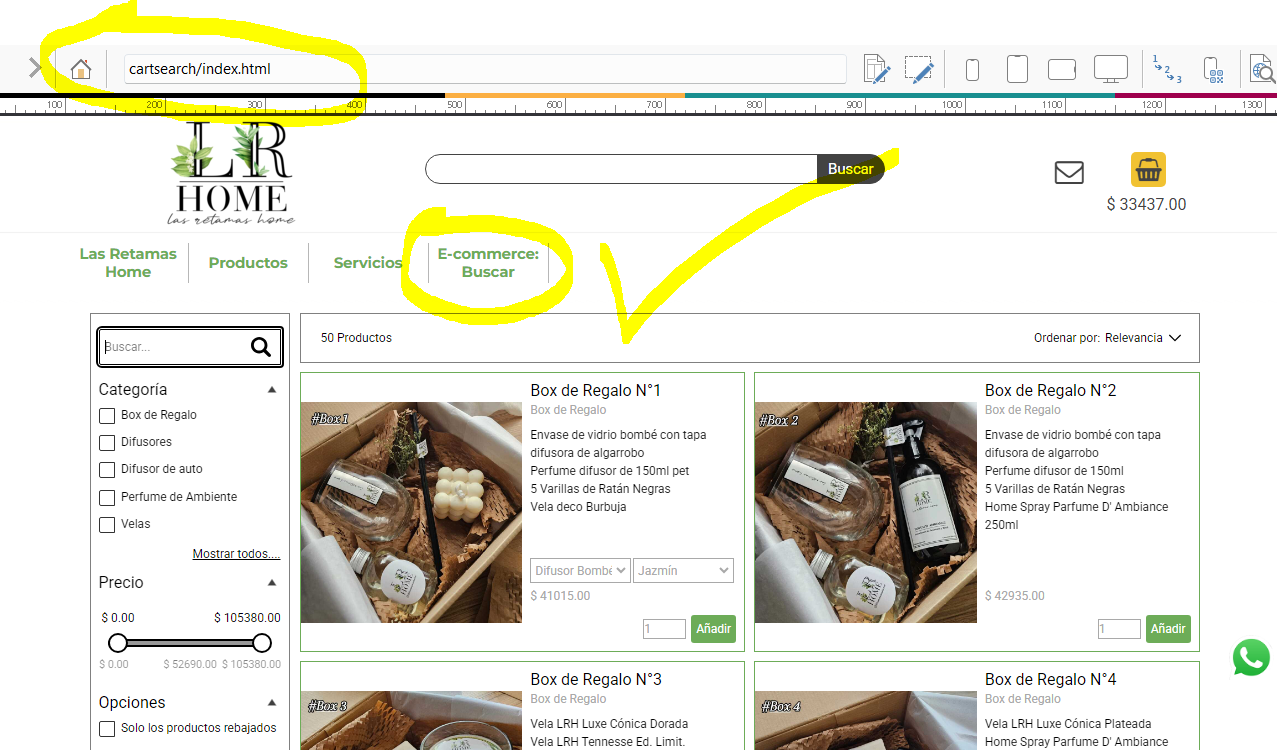Open the Productos menu item
The height and width of the screenshot is (750, 1277).
tap(248, 263)
